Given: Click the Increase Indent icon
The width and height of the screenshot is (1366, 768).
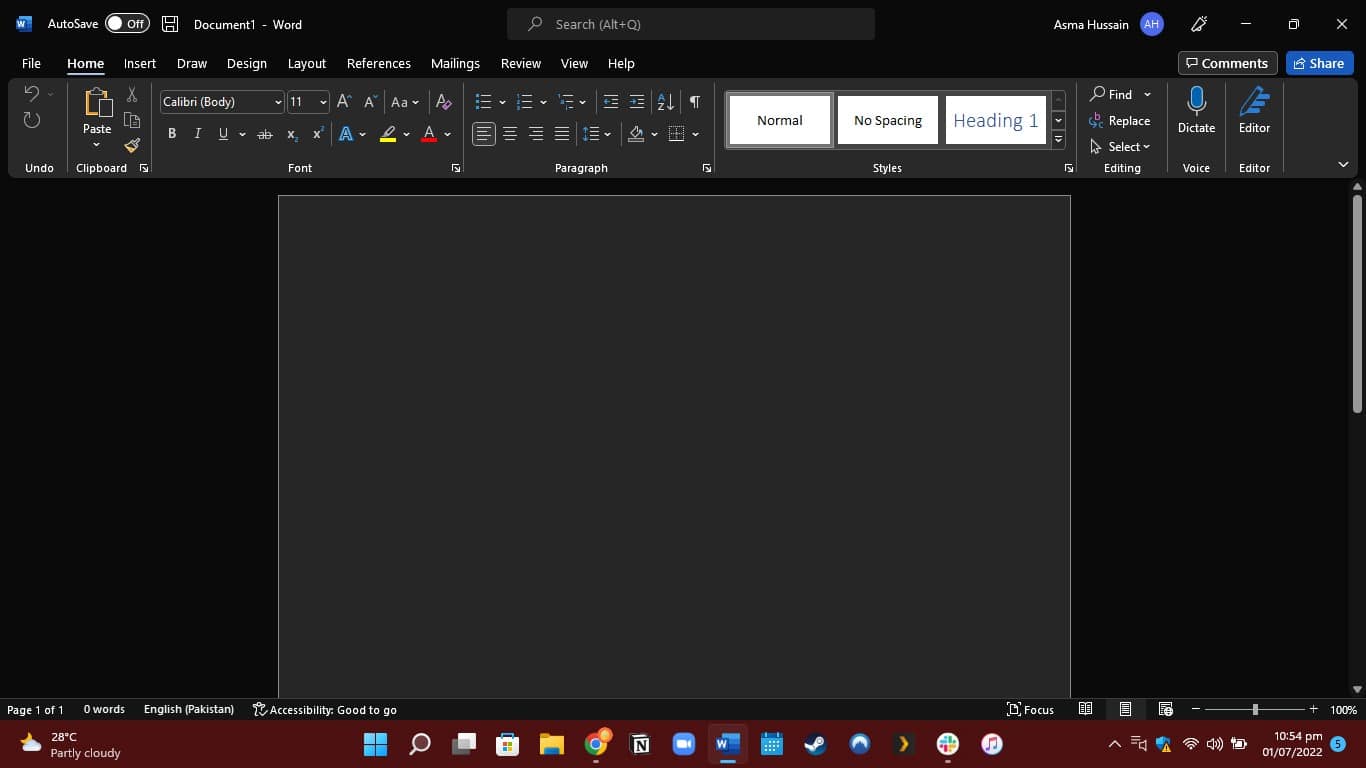Looking at the screenshot, I should coord(637,102).
